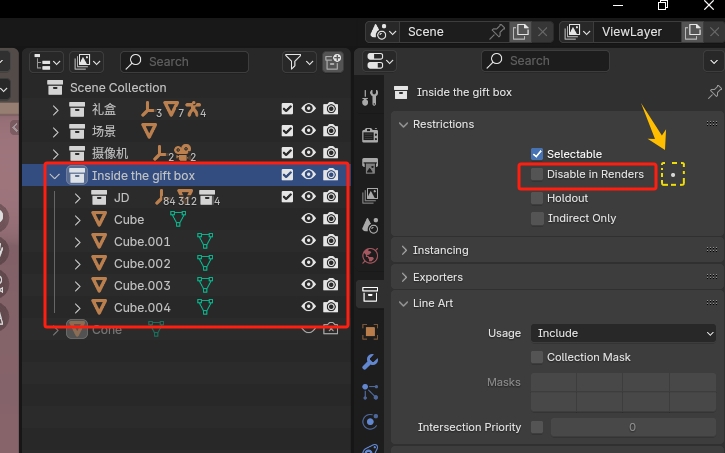Create a new scene copy icon
Screen dimensions: 725x453
click(521, 32)
